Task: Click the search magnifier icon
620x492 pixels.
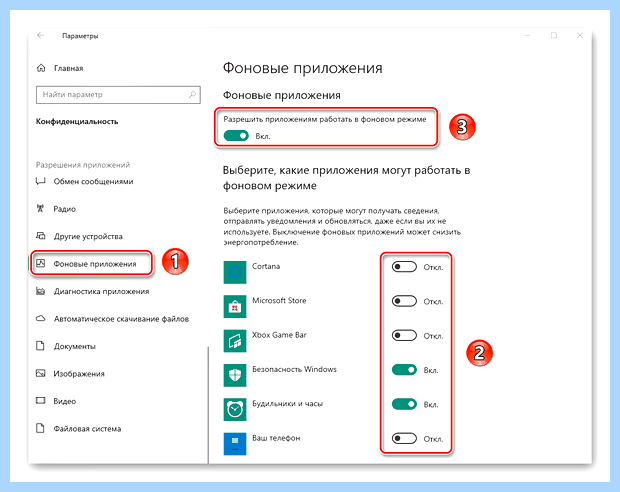Action: pos(192,95)
